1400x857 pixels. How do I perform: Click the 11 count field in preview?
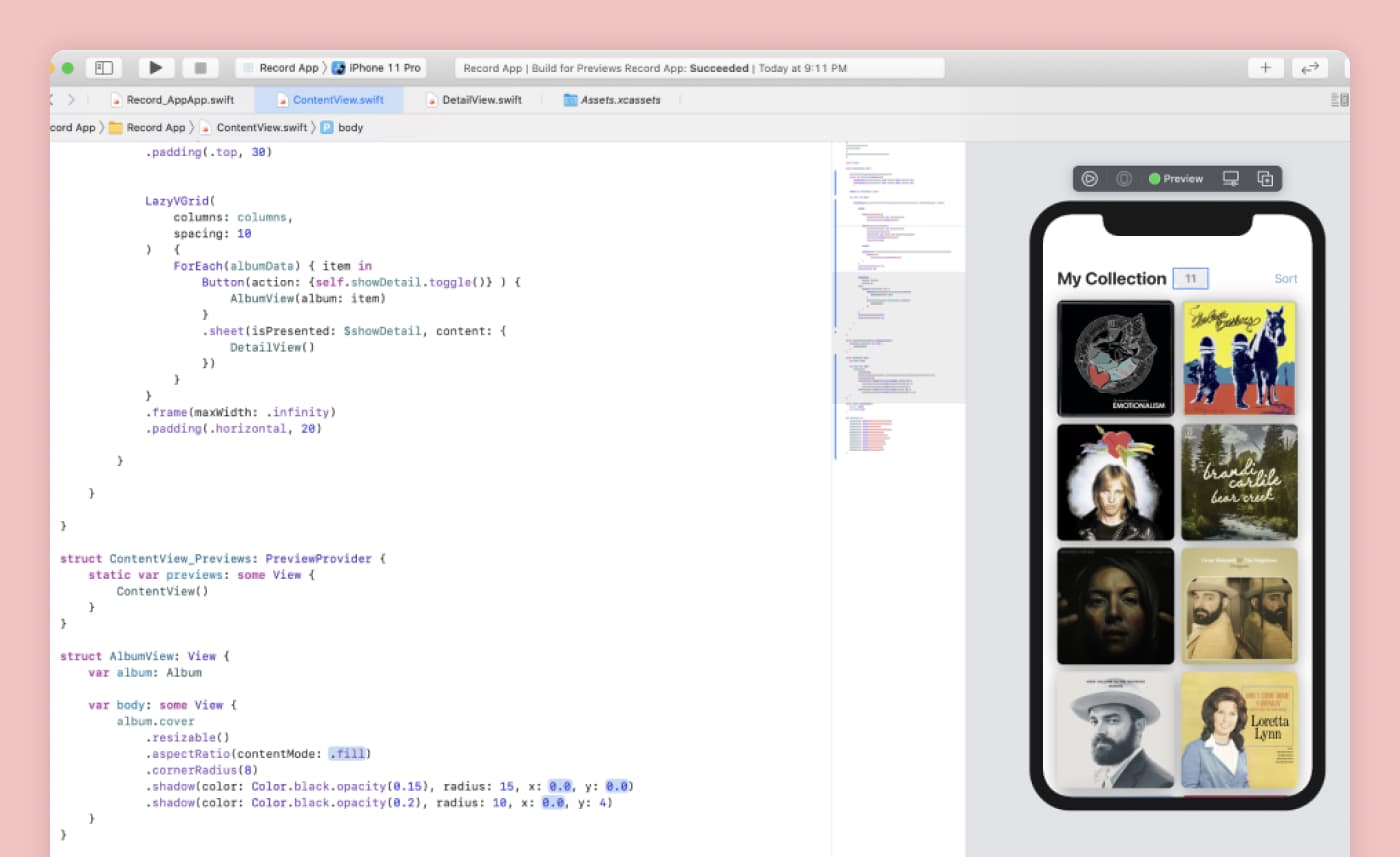coord(1190,279)
